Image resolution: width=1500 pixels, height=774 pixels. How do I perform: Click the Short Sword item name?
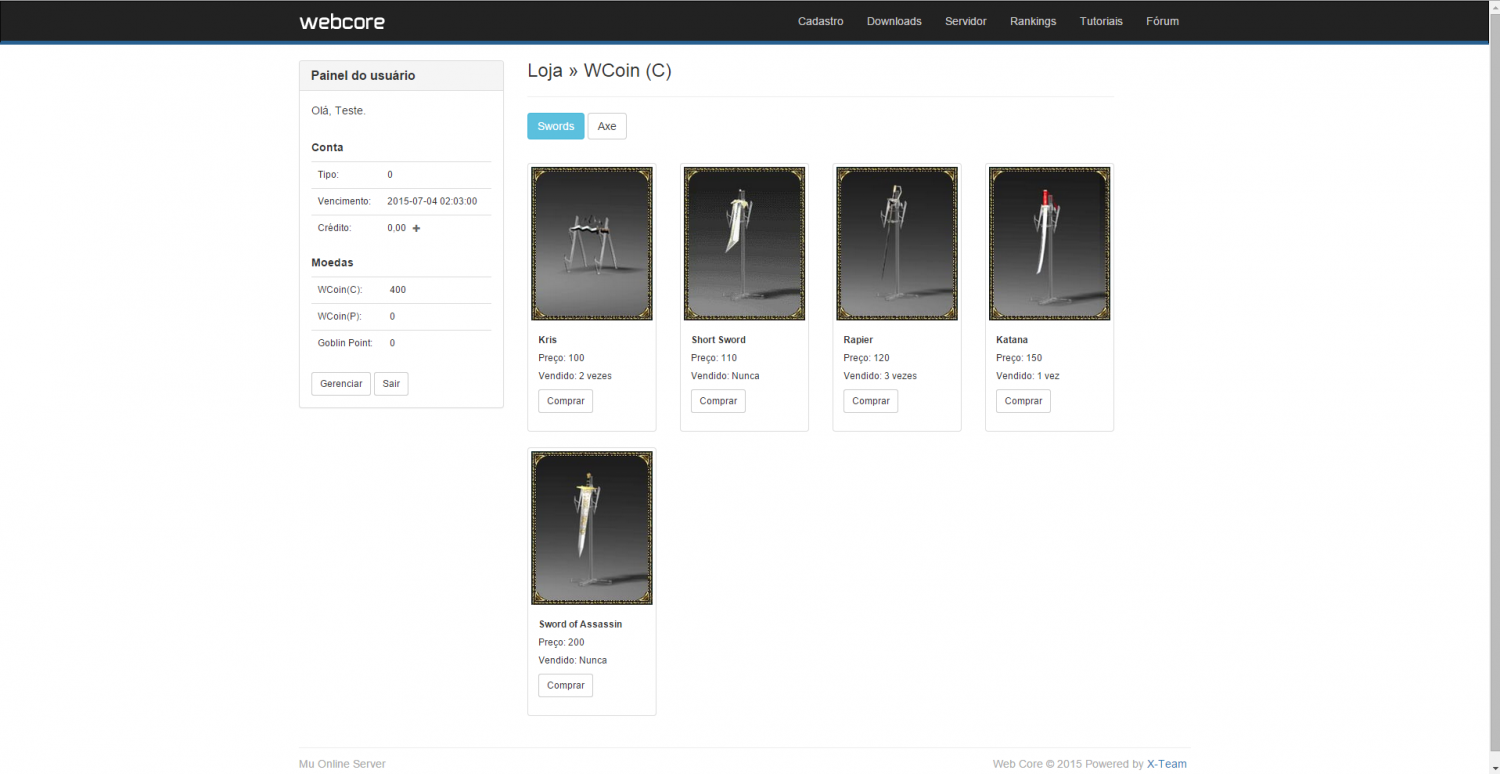tap(718, 340)
